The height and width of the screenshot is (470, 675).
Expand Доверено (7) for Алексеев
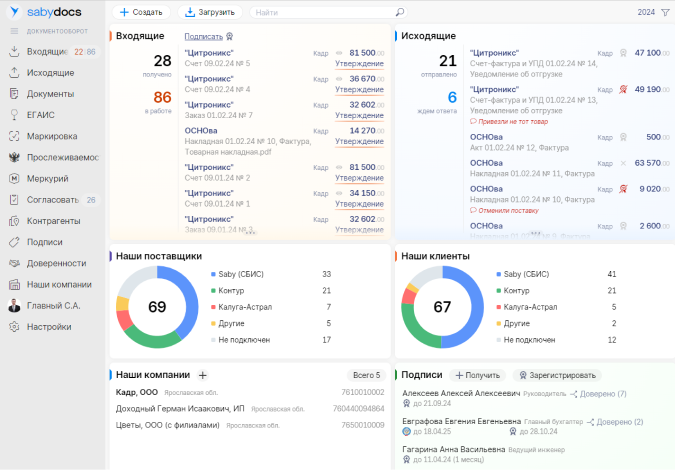pos(598,394)
